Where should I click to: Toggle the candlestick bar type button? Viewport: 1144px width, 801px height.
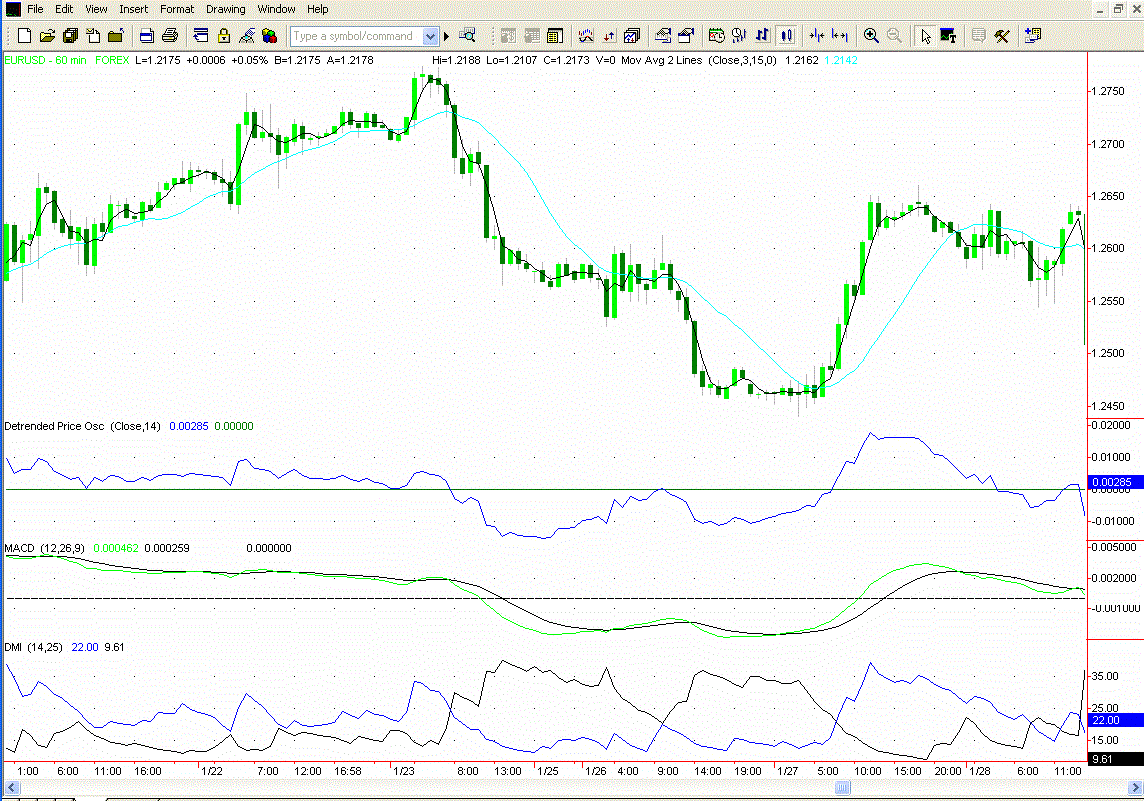coord(786,35)
